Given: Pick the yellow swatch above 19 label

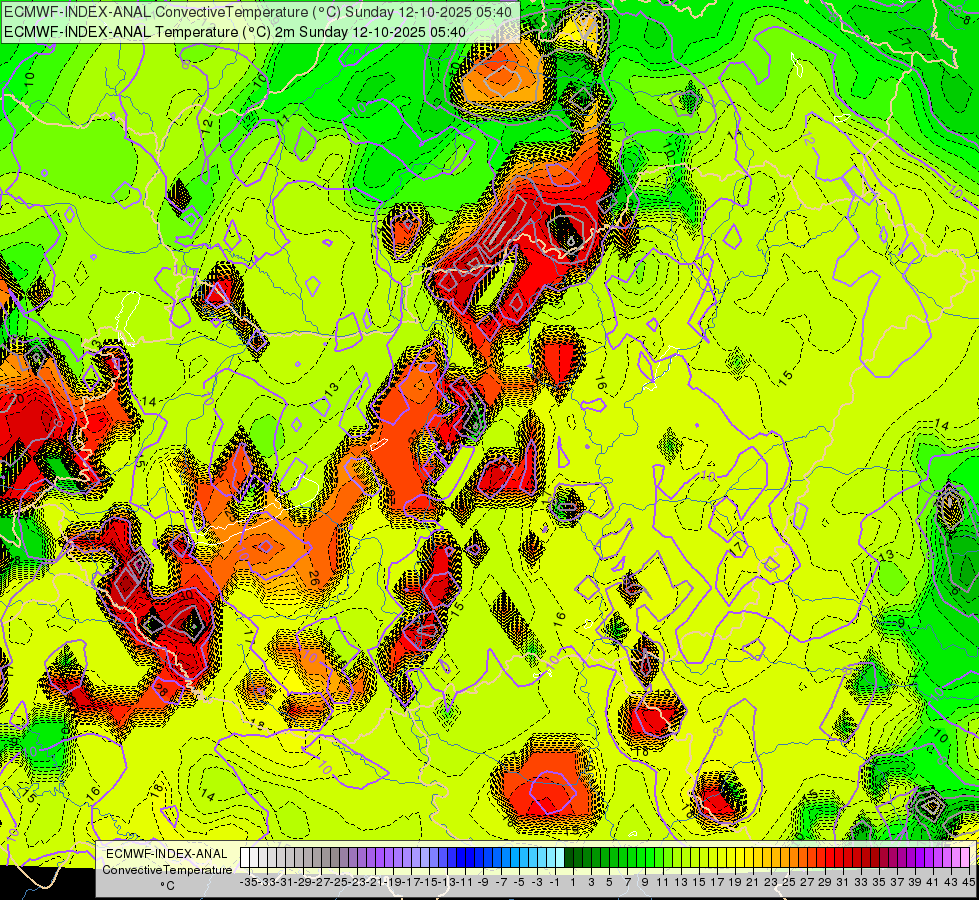Looking at the screenshot, I should (x=731, y=857).
